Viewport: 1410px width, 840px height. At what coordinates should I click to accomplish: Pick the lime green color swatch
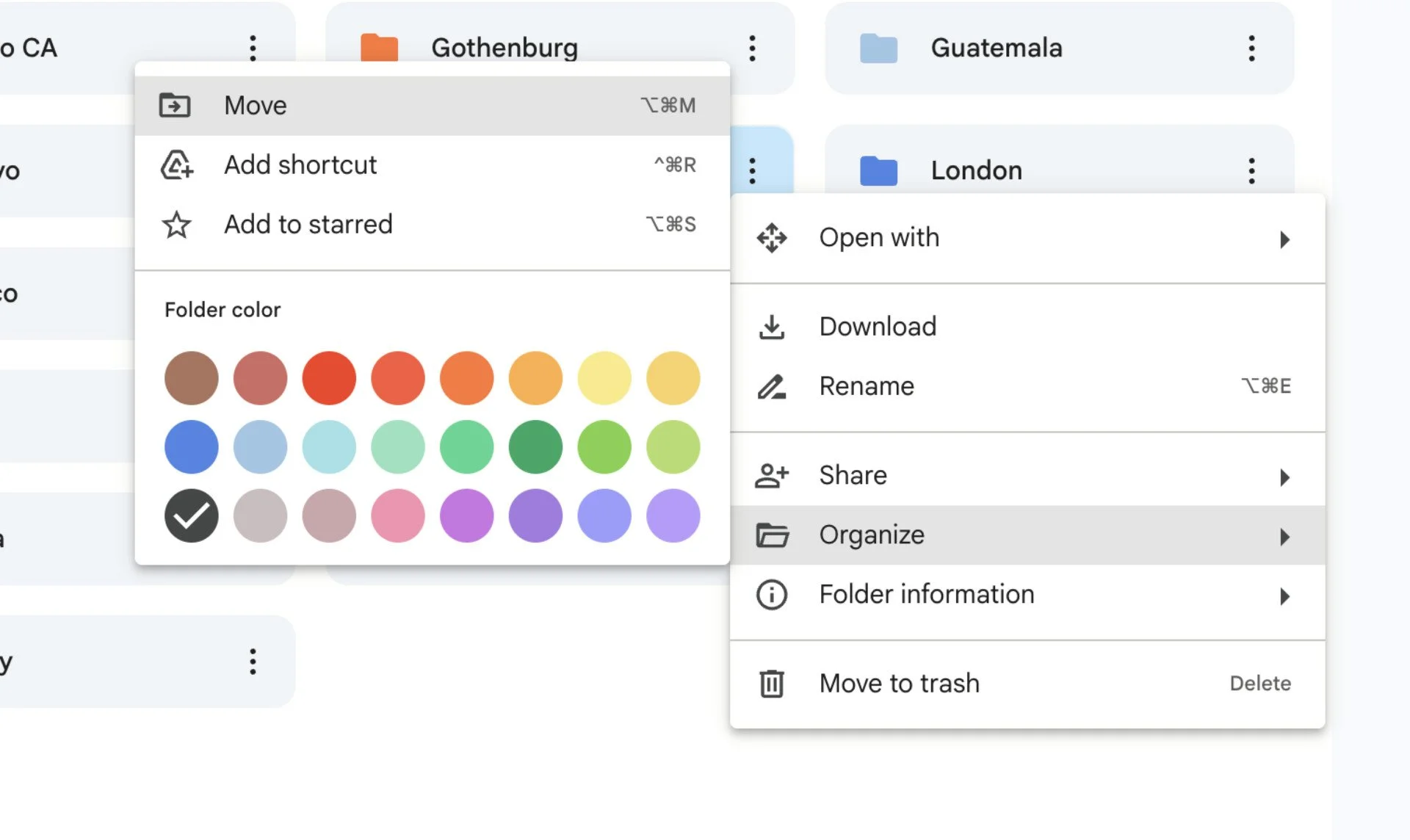[x=604, y=447]
